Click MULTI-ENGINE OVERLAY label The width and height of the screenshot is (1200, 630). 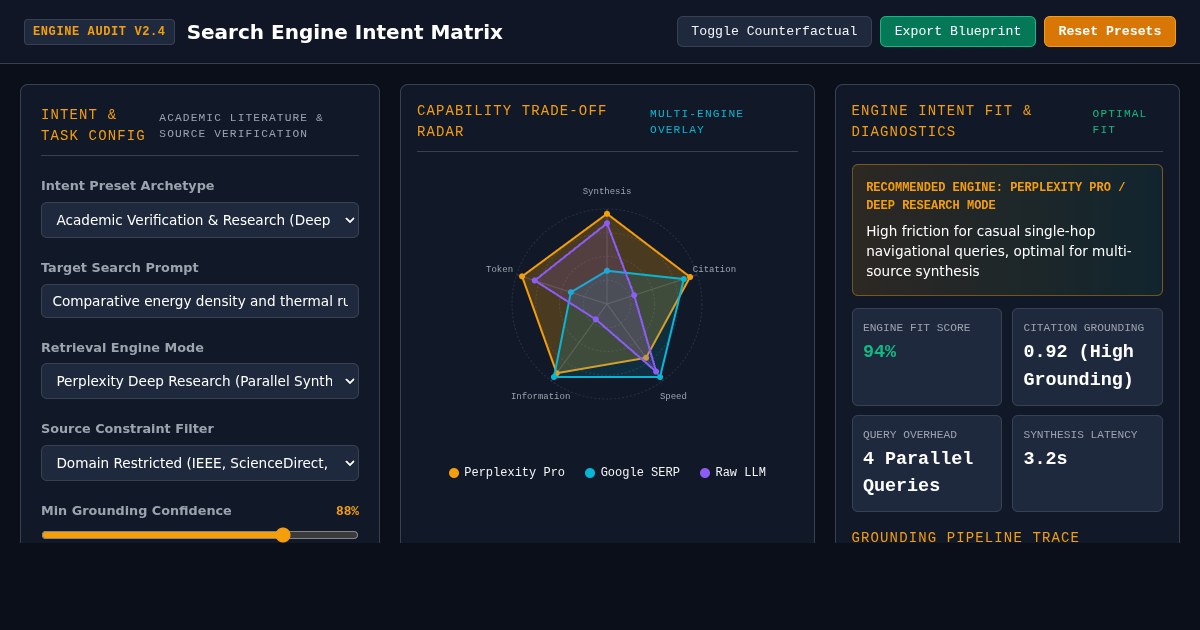[697, 122]
